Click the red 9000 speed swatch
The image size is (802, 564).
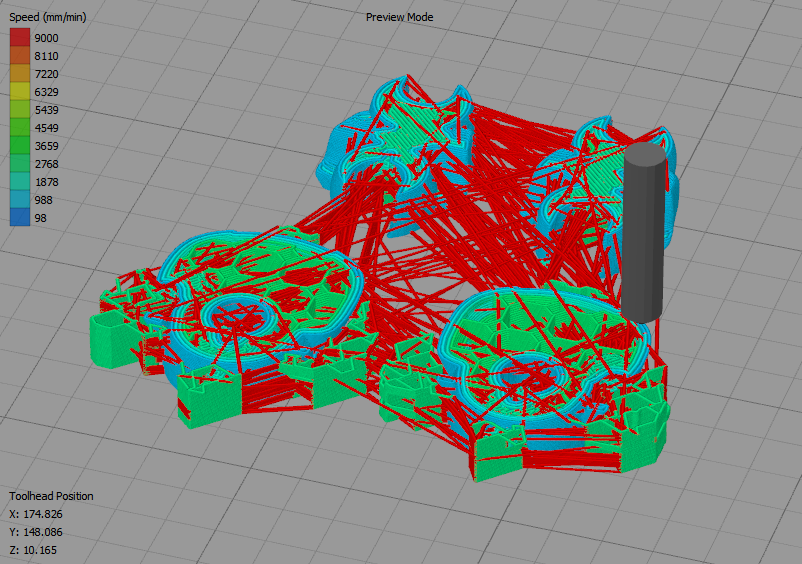pos(20,38)
